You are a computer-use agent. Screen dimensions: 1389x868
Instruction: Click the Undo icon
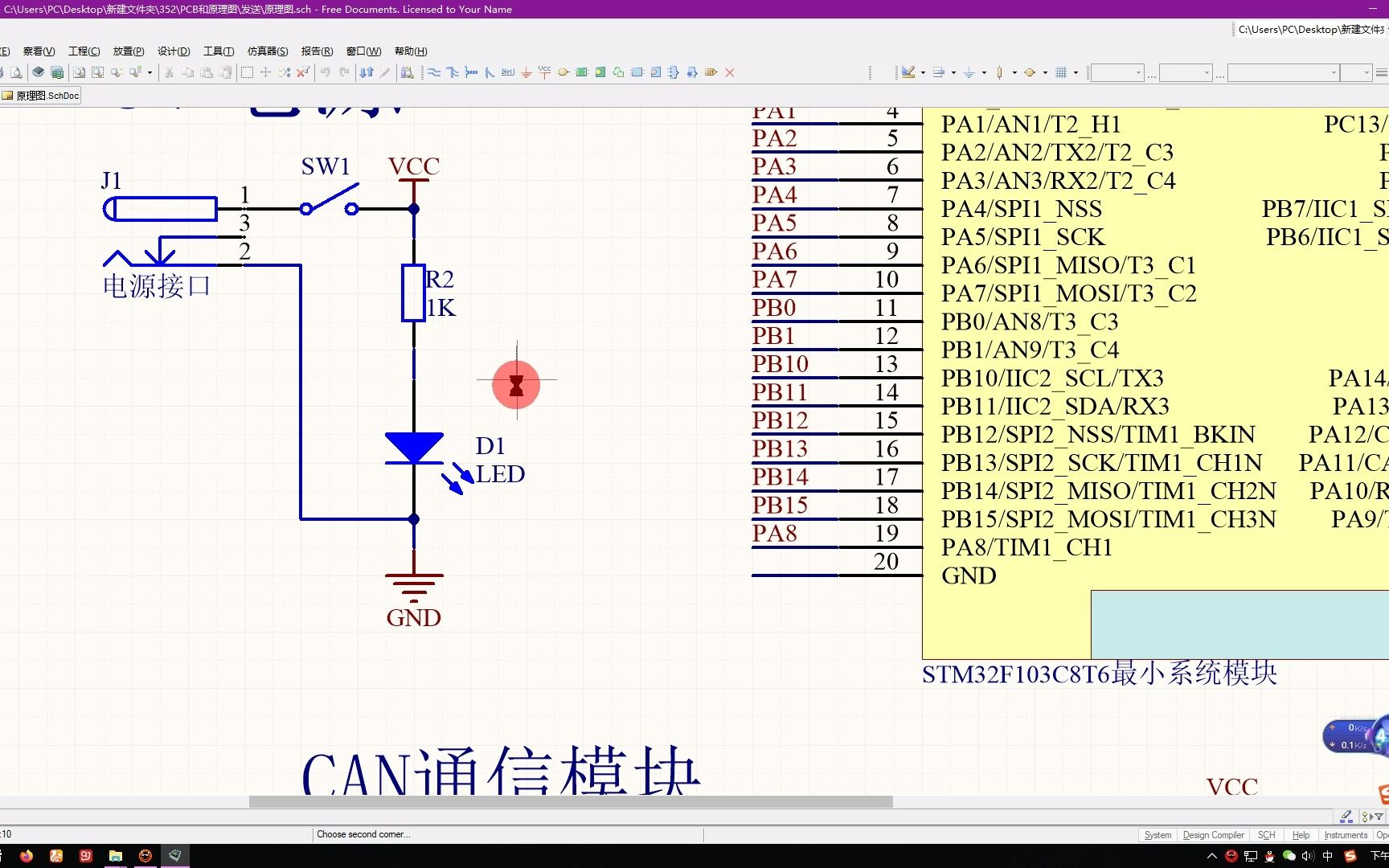pos(326,72)
